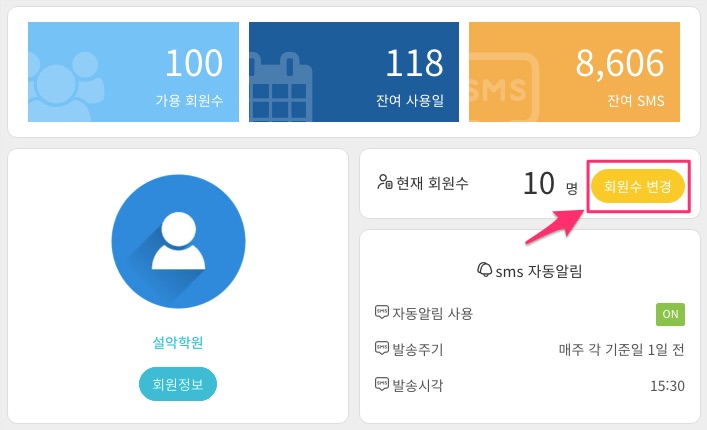
Task: Click the calendar icon in dark blue card
Action: pyautogui.click(x=280, y=88)
